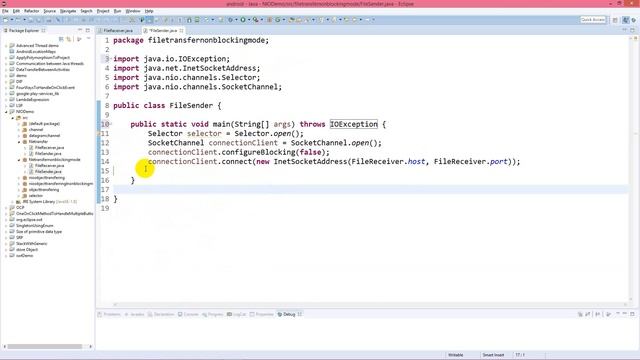Screen dimensions: 640x360
Task: Open the Project menu
Action: pos(103,11)
